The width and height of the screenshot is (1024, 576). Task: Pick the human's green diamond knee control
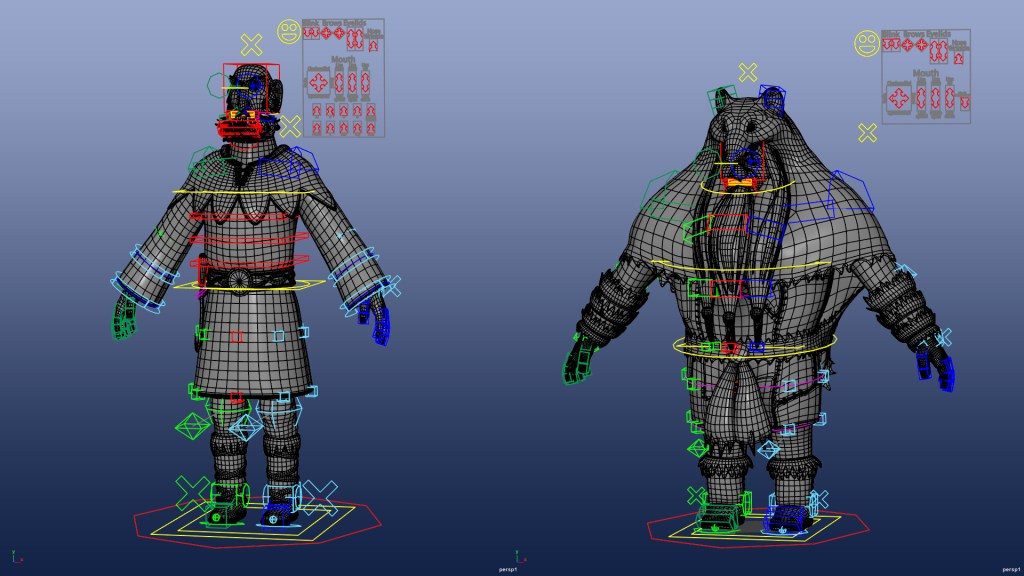point(191,426)
